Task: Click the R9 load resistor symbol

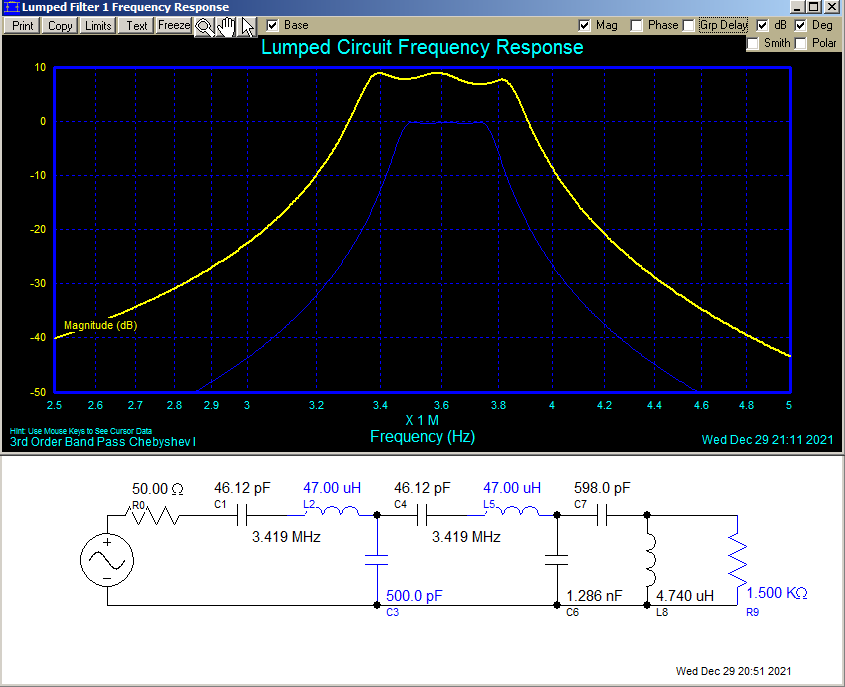Action: click(x=737, y=560)
